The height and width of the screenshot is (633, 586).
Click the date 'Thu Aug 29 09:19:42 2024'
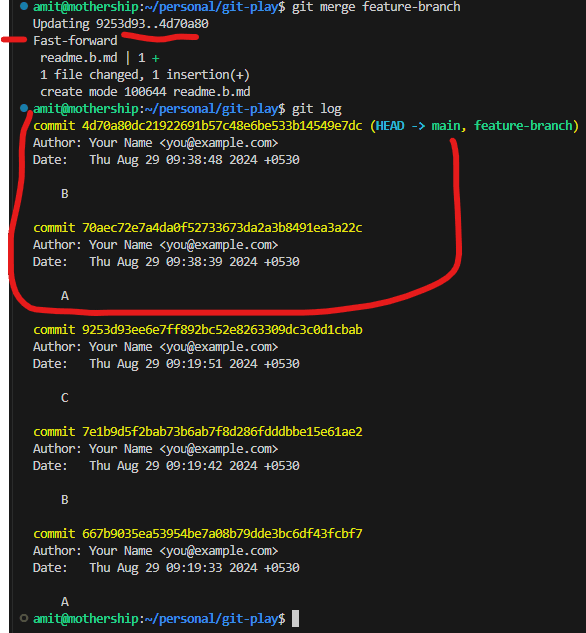[173, 466]
